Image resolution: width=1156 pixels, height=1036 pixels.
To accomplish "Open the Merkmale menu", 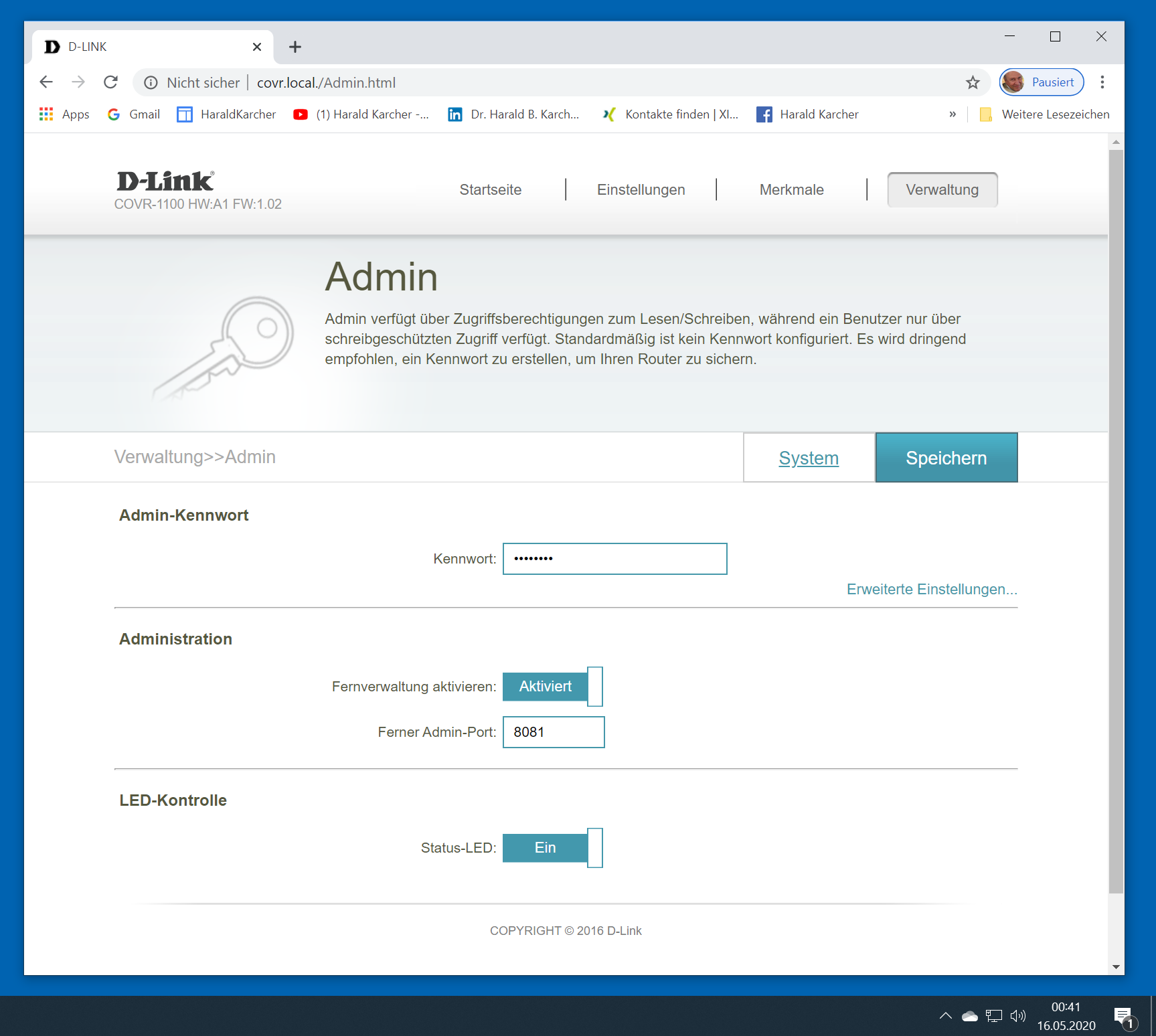I will point(791,190).
